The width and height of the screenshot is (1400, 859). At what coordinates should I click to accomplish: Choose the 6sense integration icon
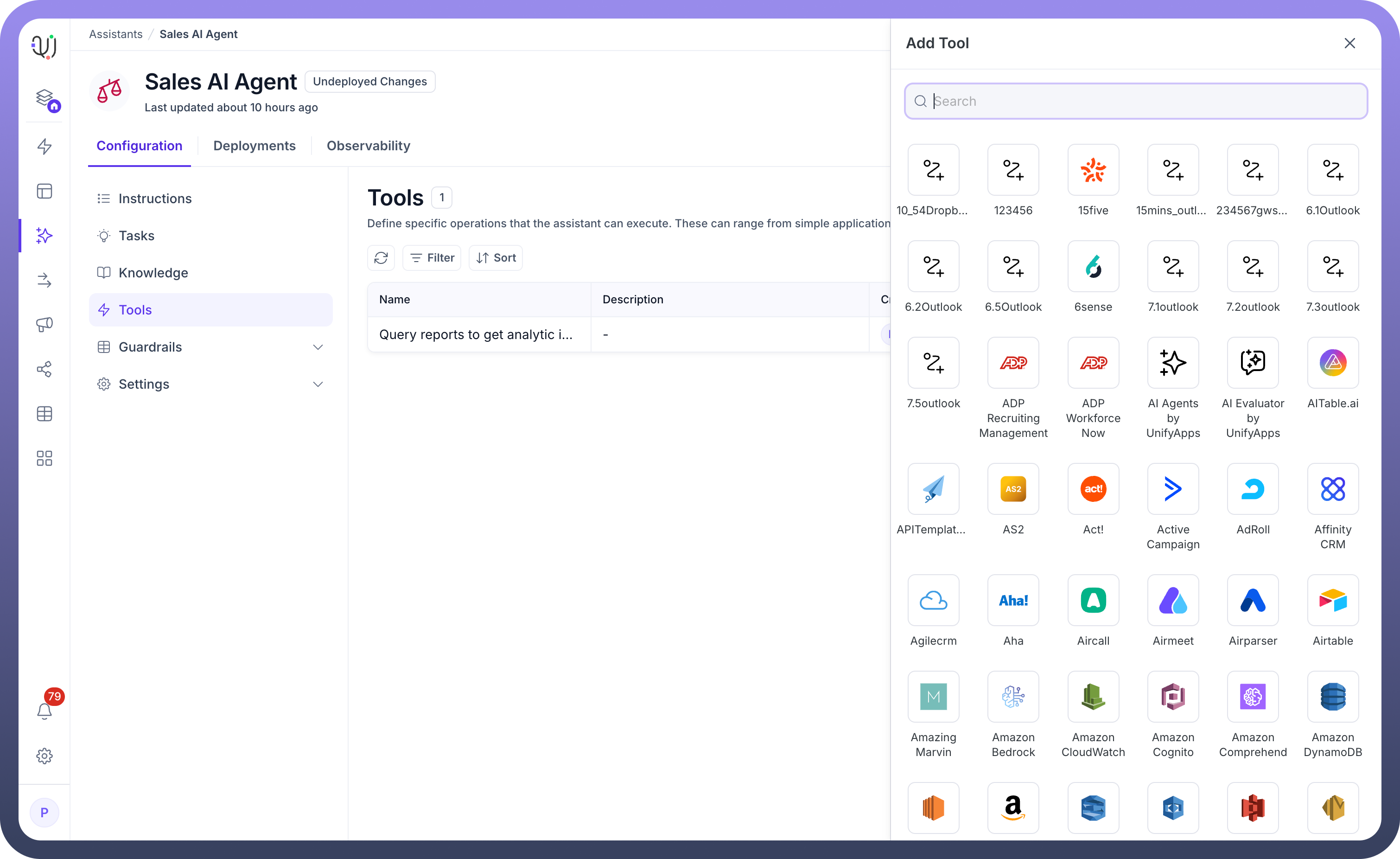tap(1093, 267)
